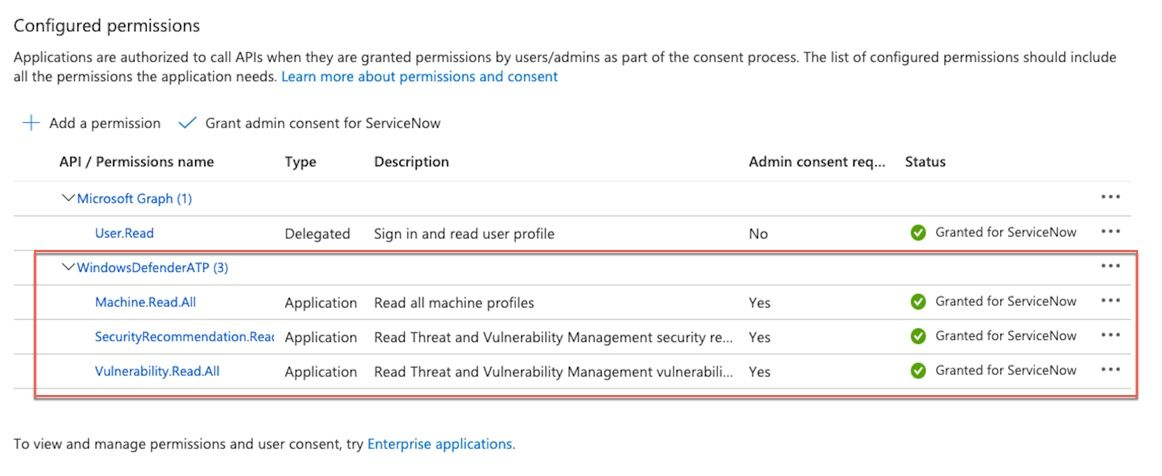Click the checkmark icon beside Grant admin consent

point(187,123)
